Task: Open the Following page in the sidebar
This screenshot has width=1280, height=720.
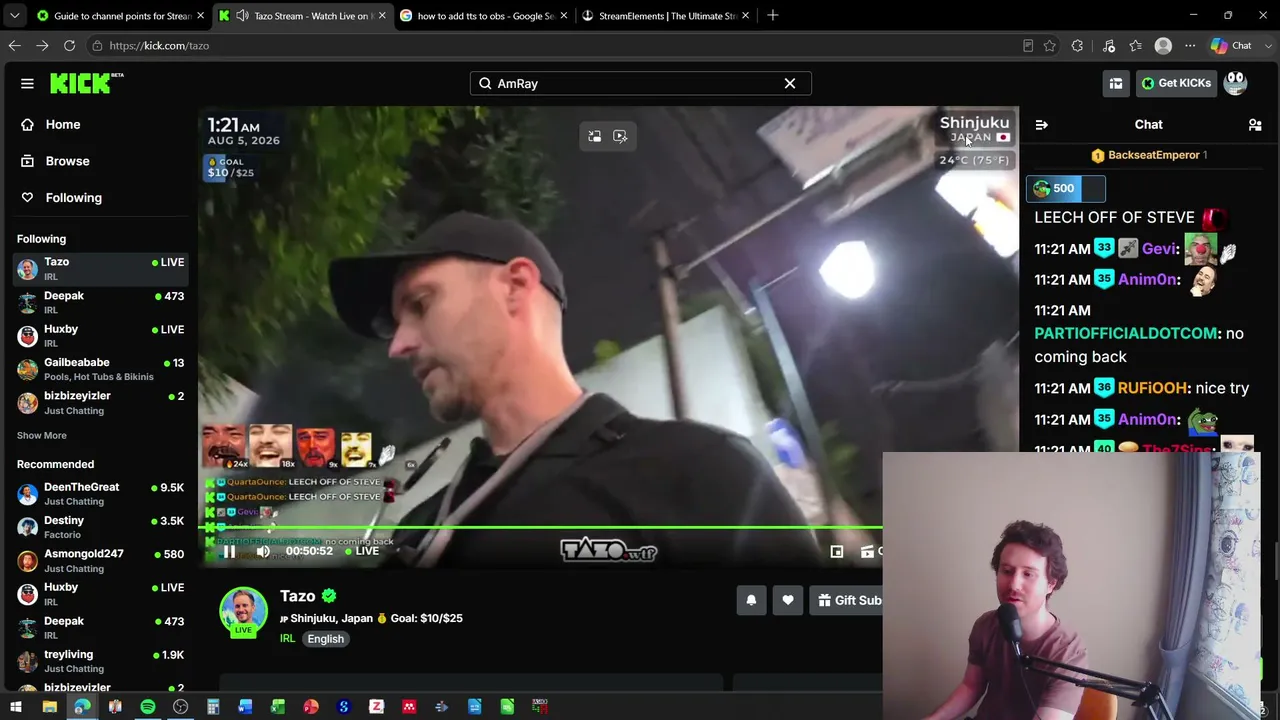Action: coord(73,197)
